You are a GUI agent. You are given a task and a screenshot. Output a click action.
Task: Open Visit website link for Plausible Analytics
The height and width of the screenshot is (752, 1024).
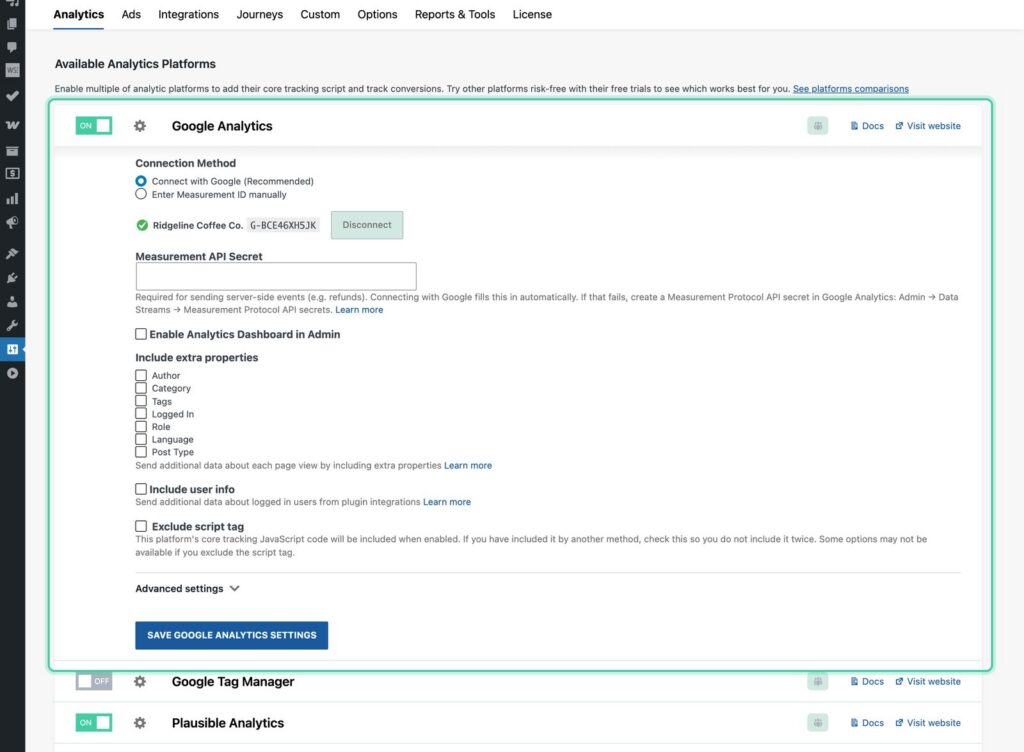pos(927,723)
